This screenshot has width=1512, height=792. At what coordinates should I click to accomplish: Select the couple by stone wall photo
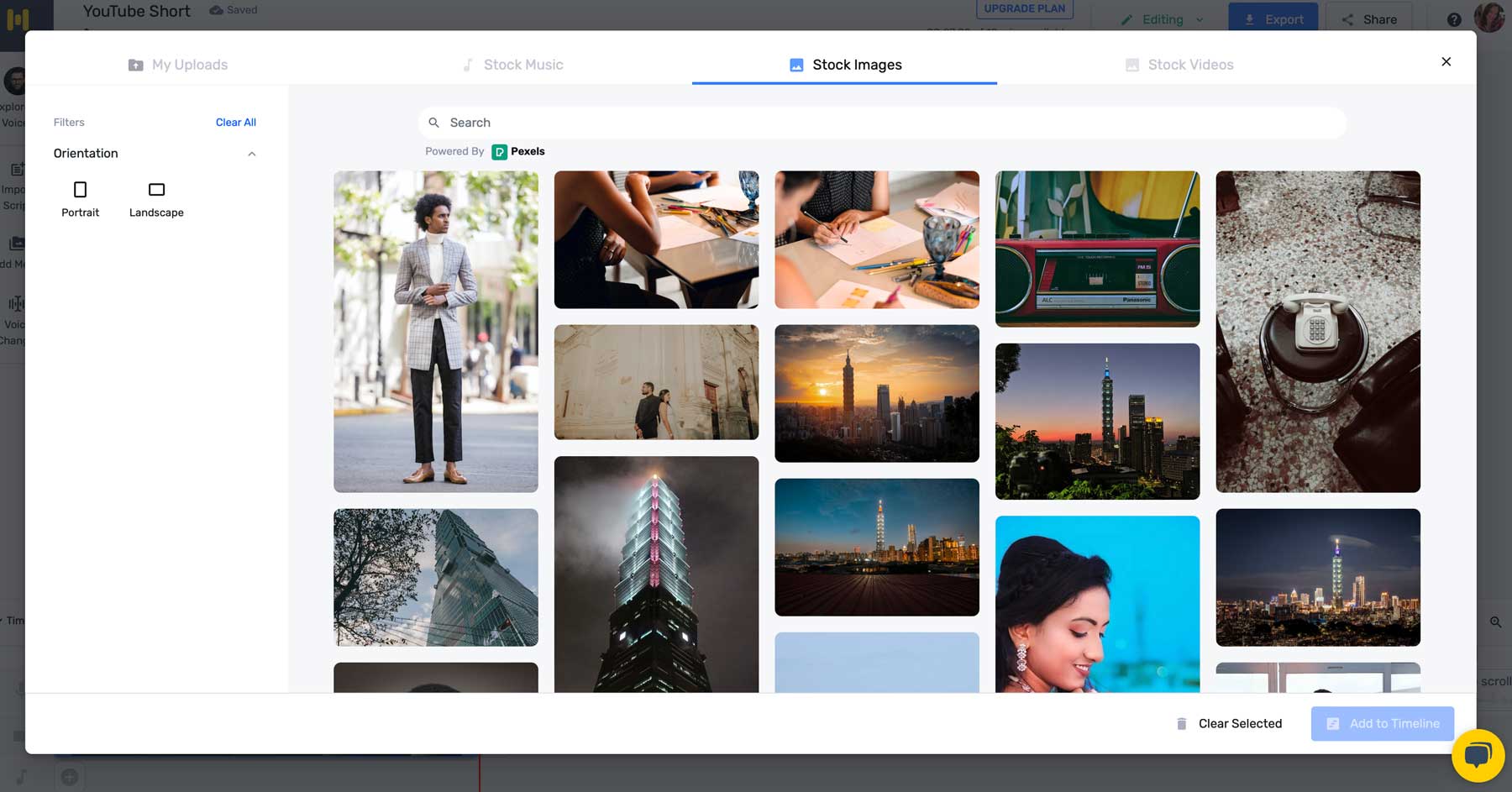pyautogui.click(x=656, y=382)
